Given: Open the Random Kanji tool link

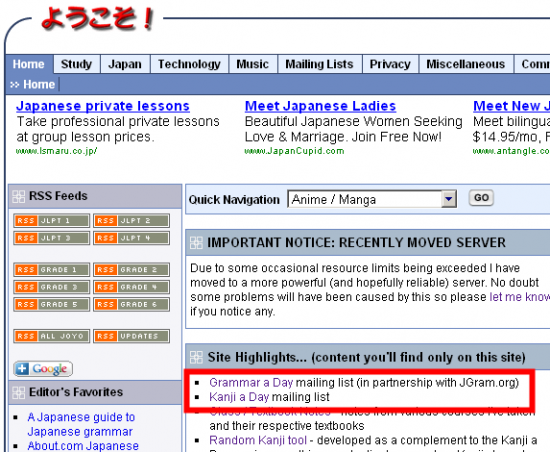Looking at the screenshot, I should [258, 440].
